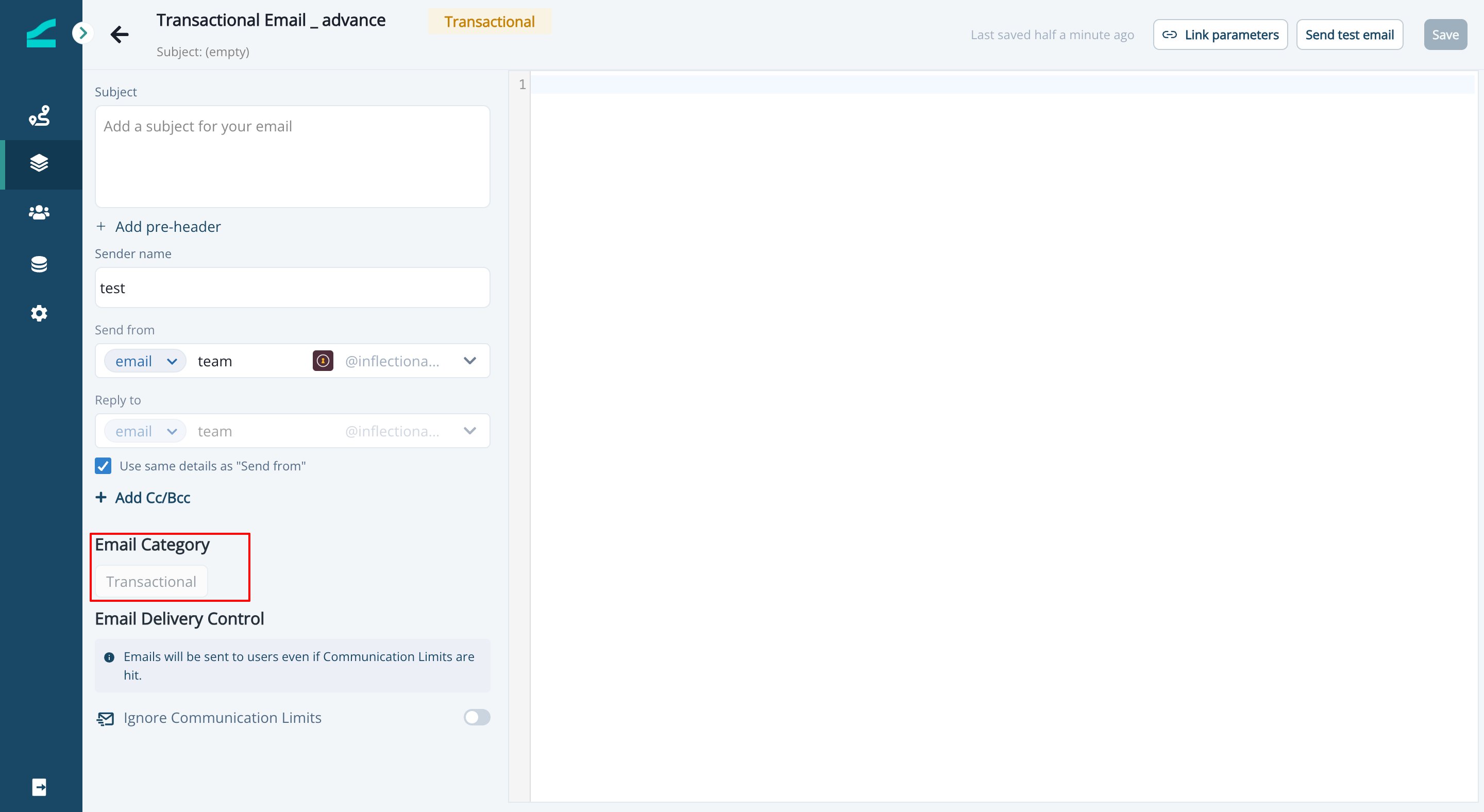This screenshot has height=812, width=1484.
Task: Click the Send from team address field
Action: pyautogui.click(x=250, y=361)
